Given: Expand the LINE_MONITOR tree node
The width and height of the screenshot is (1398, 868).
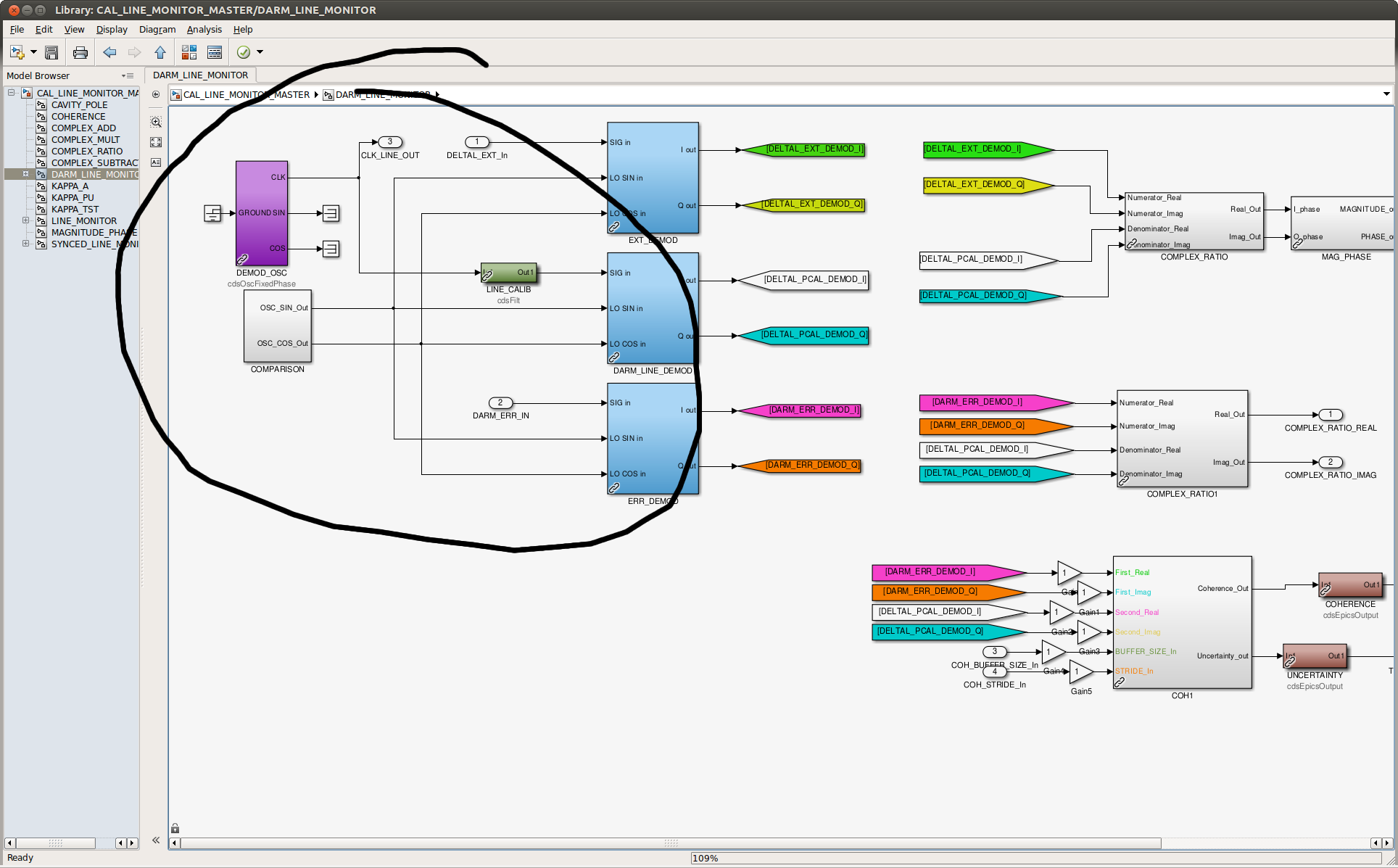Looking at the screenshot, I should pos(25,220).
